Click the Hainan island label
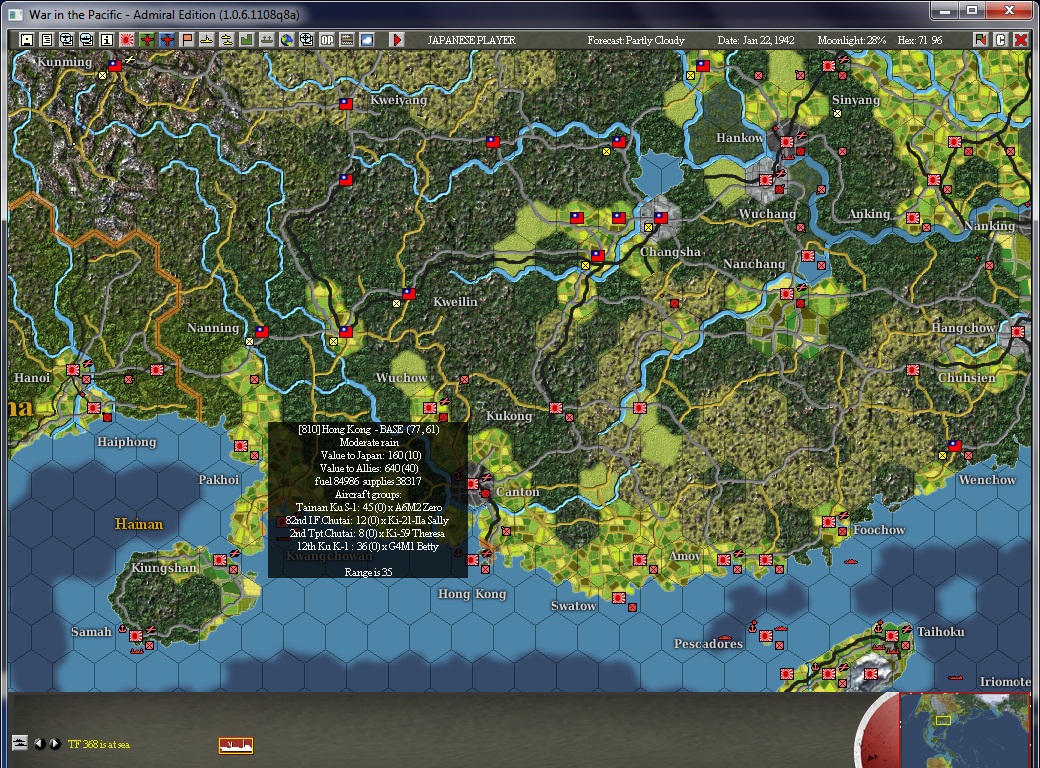1040x768 pixels. tap(139, 524)
